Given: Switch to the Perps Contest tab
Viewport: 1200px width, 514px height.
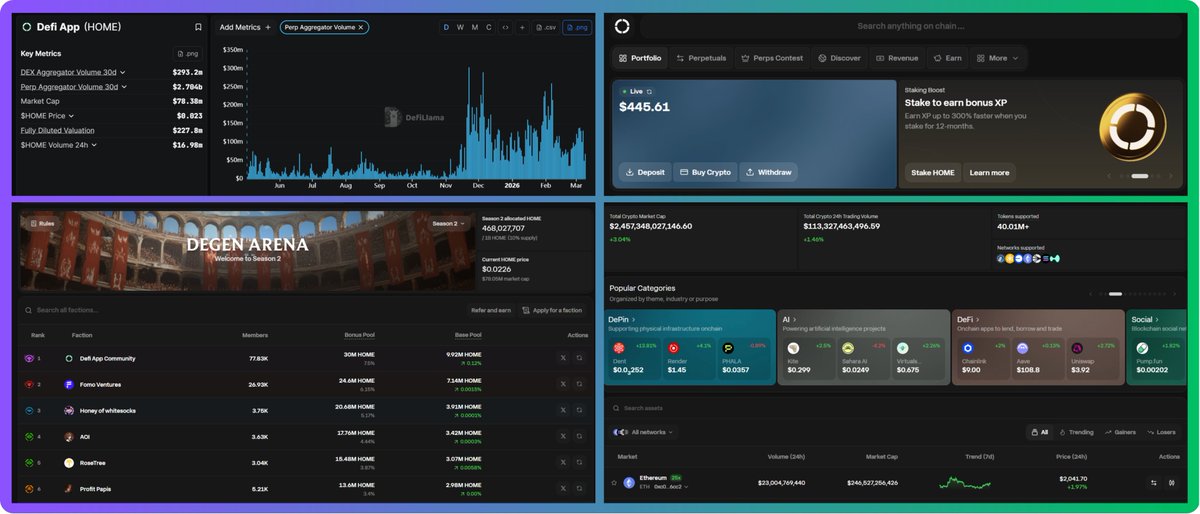Looking at the screenshot, I should 771,58.
